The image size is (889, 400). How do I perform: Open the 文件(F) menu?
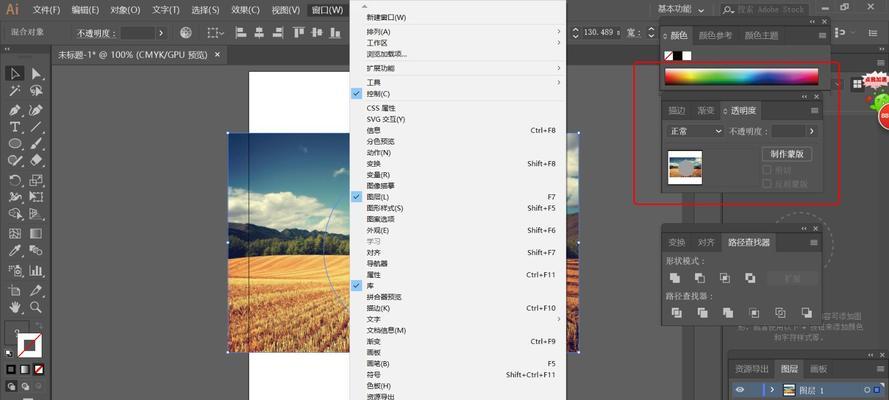pyautogui.click(x=46, y=10)
